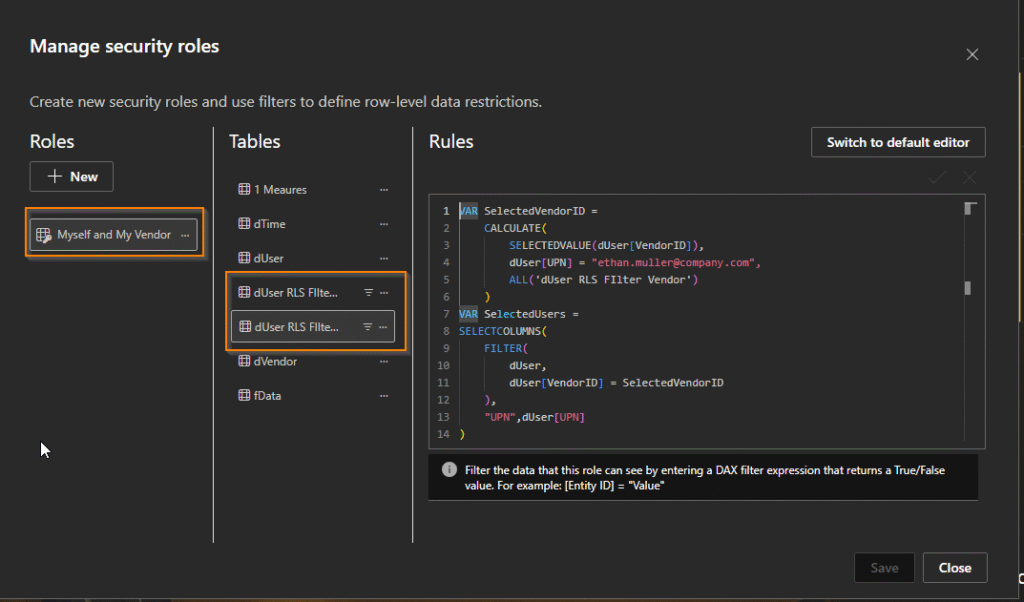Open more options for dTime table
Viewport: 1024px width, 602px height.
(383, 224)
